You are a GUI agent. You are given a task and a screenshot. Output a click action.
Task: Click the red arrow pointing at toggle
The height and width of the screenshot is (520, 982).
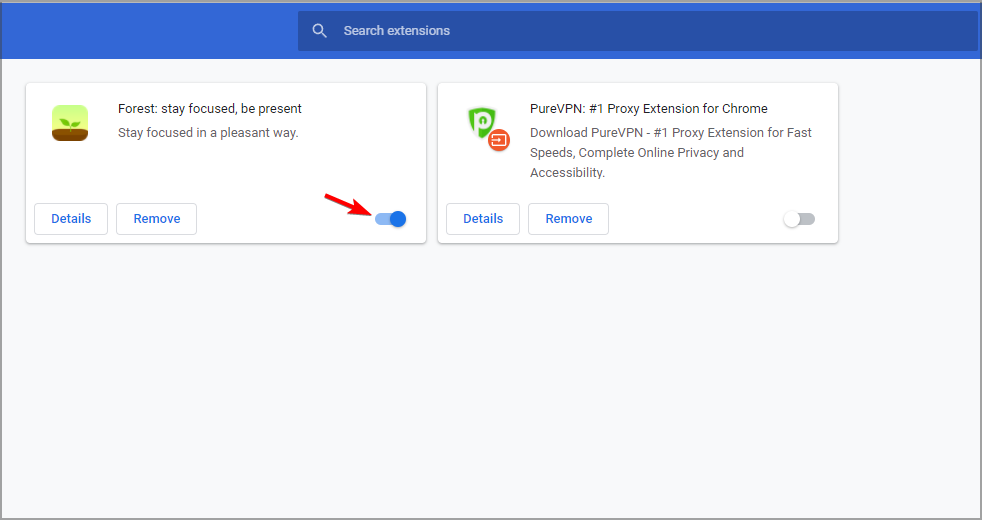348,204
